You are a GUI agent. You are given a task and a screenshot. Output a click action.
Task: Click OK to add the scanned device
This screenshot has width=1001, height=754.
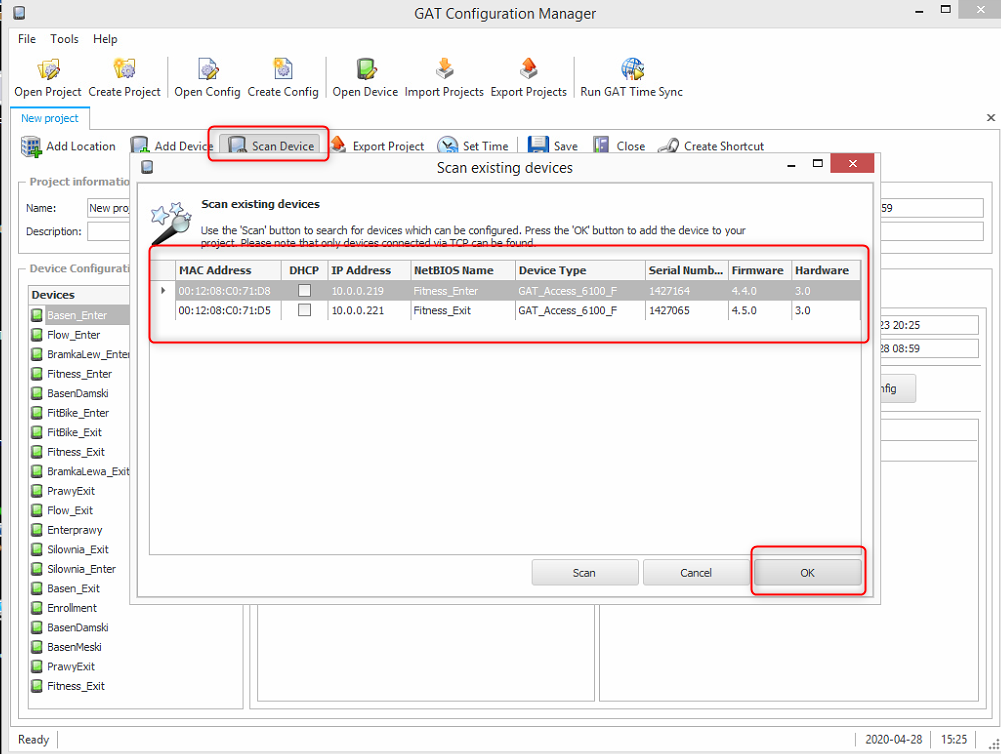[x=807, y=573]
